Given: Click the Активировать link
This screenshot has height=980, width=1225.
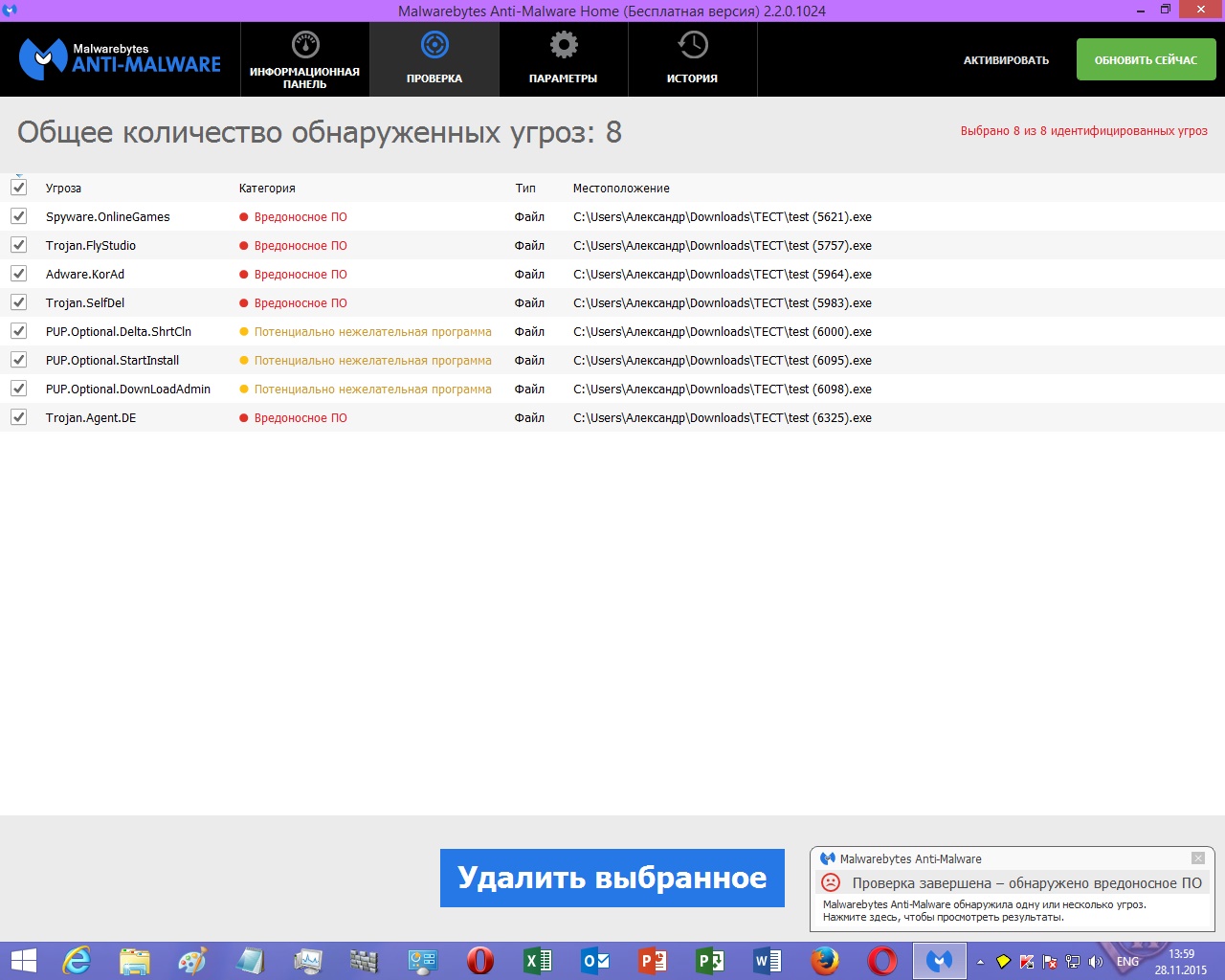Looking at the screenshot, I should point(1006,60).
